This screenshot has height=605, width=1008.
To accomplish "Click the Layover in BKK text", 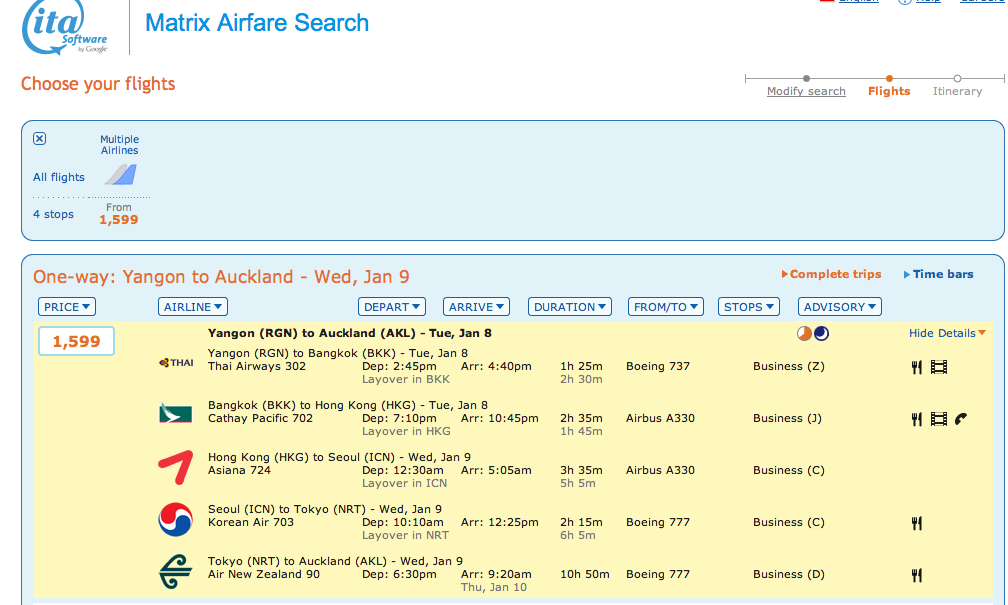I will tap(406, 379).
